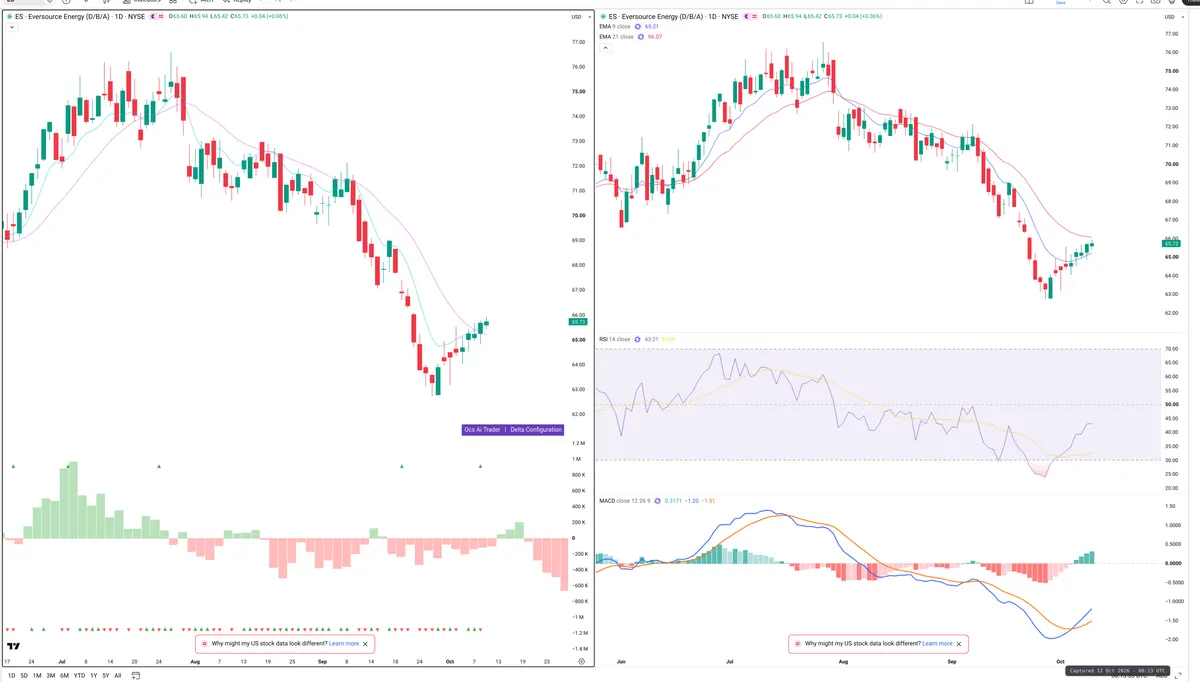The width and height of the screenshot is (1200, 682).
Task: Click the Aug label on left time axis
Action: click(194, 662)
